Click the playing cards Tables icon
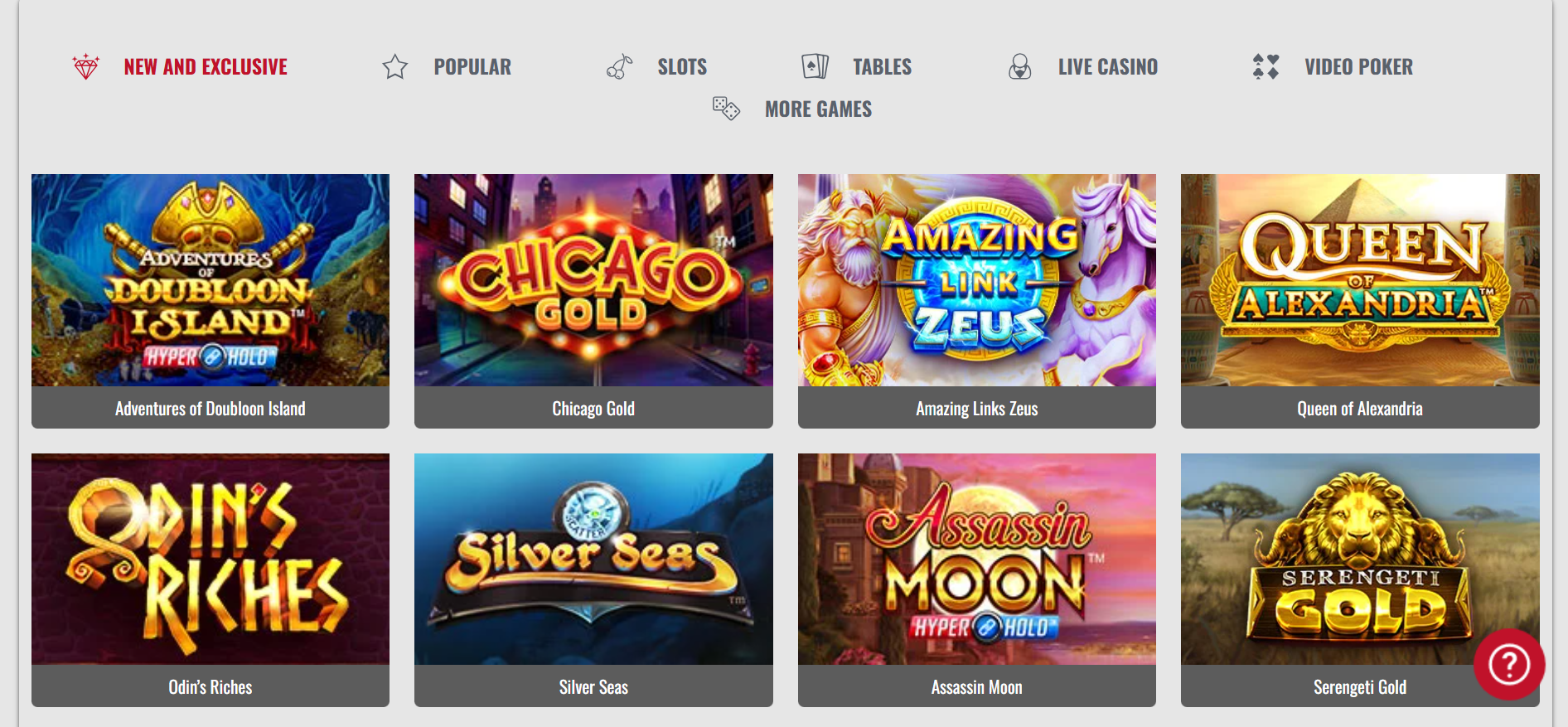 point(815,66)
